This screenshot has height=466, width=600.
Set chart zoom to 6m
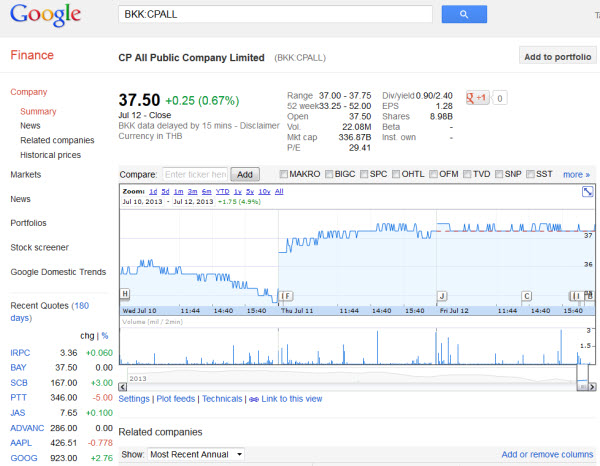point(207,191)
